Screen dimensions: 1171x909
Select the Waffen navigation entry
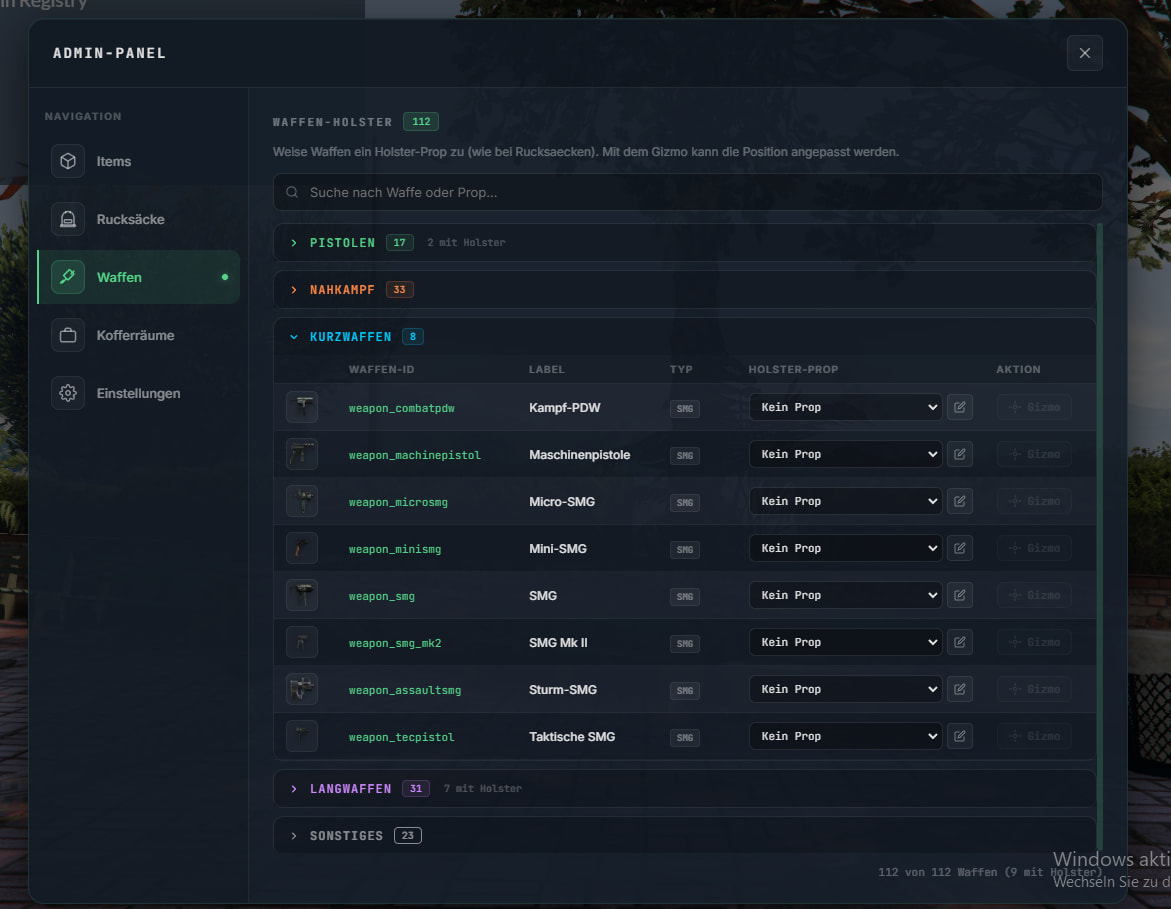[x=138, y=277]
